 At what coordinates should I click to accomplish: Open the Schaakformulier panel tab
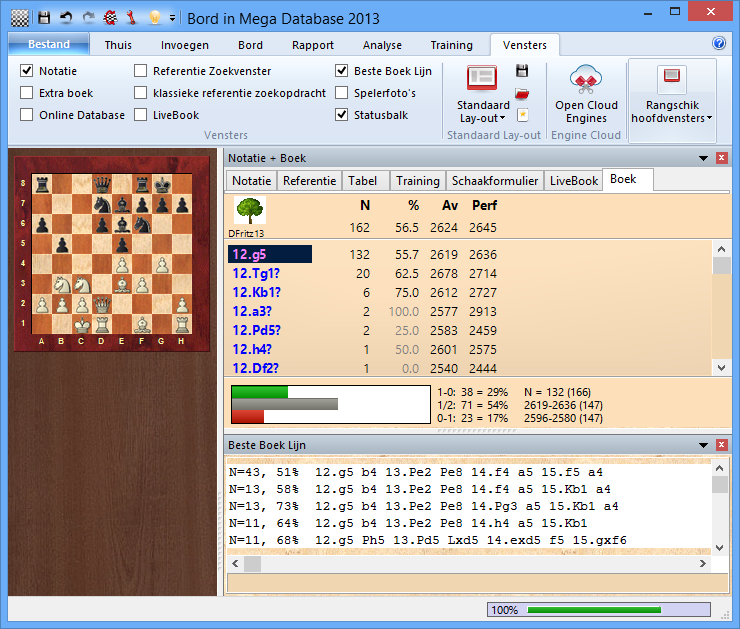pyautogui.click(x=495, y=181)
